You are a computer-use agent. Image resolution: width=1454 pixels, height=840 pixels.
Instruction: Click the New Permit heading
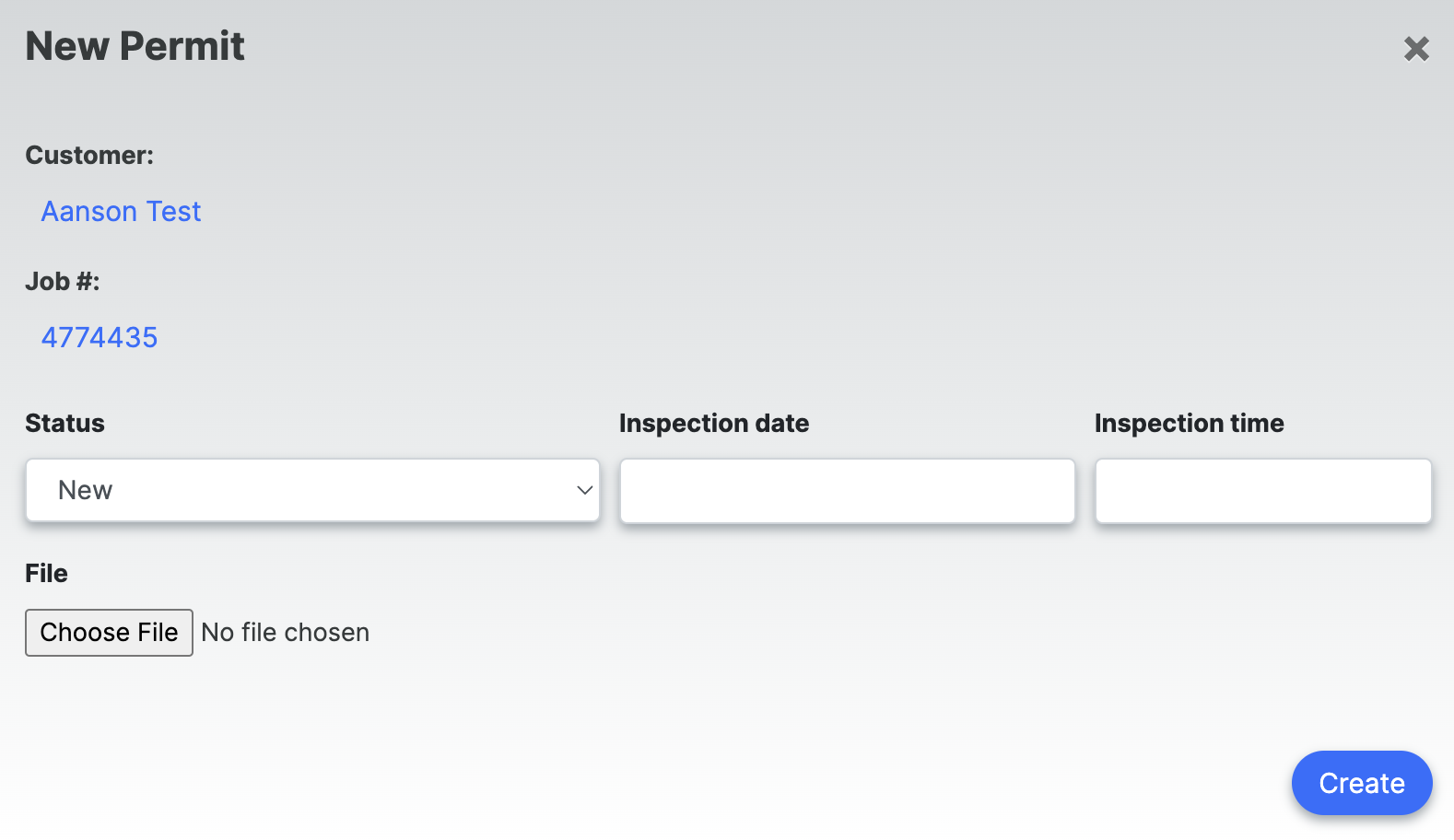pos(135,47)
